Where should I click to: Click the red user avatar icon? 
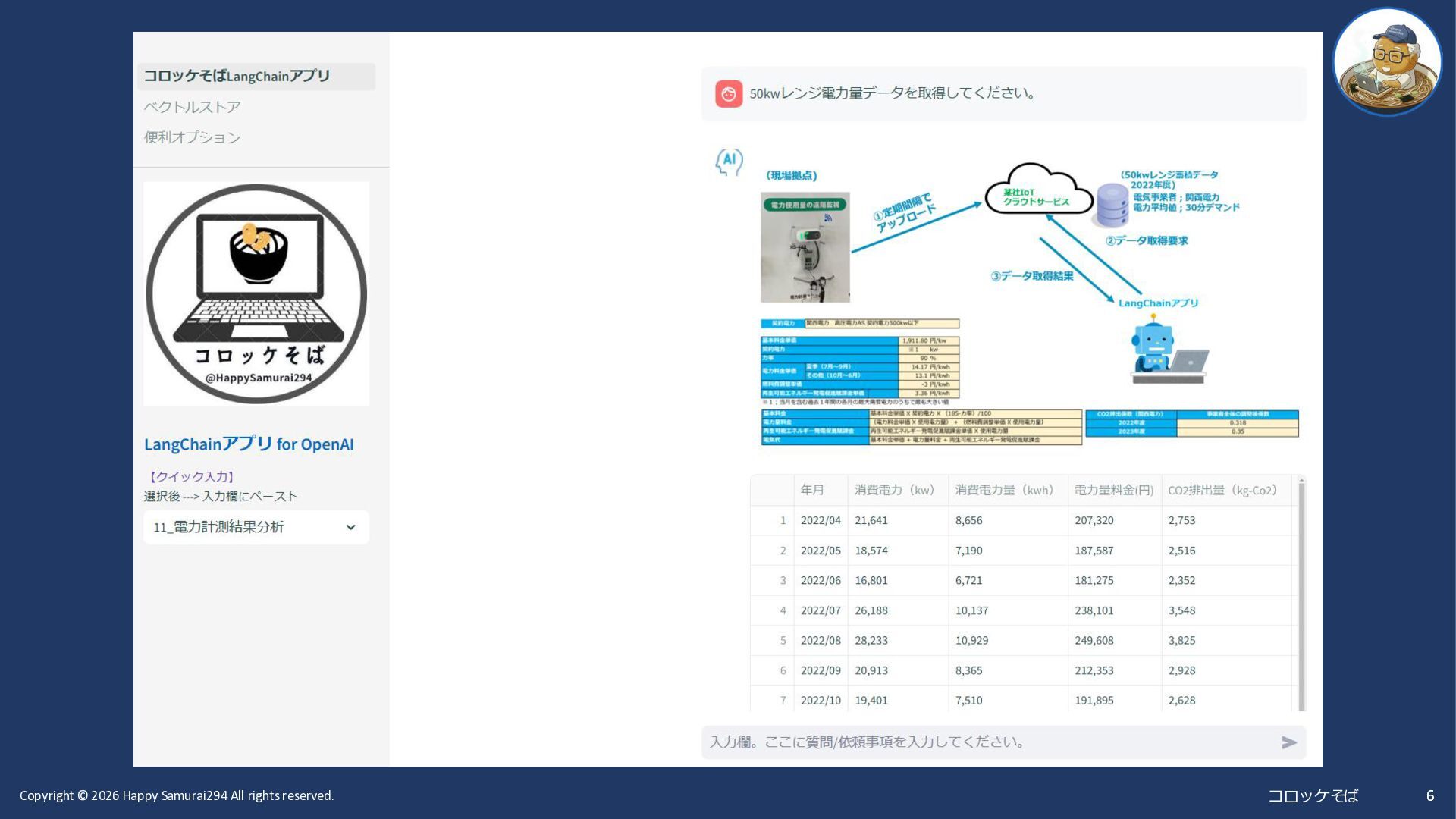pos(728,94)
